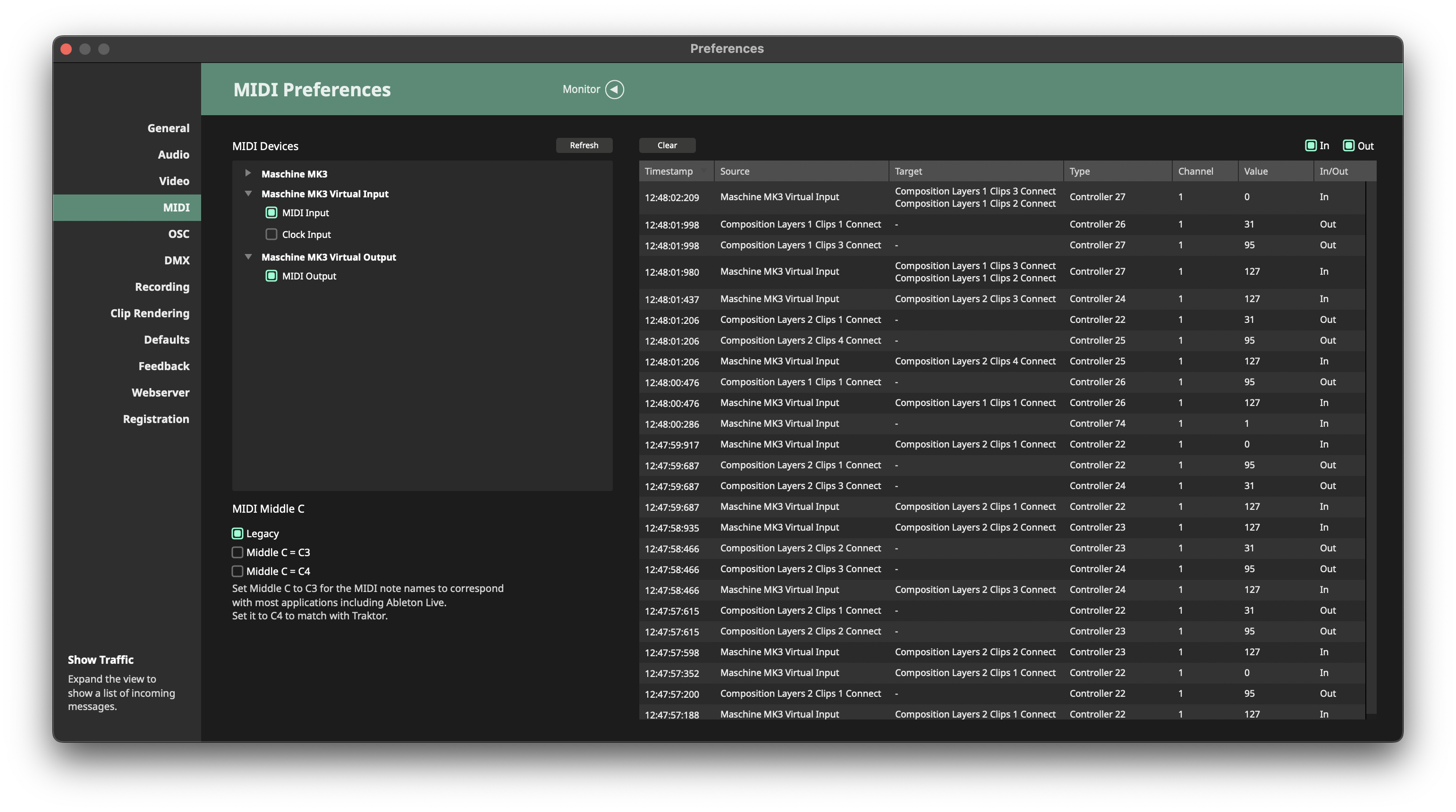Sort by the Channel column header

coord(1205,171)
